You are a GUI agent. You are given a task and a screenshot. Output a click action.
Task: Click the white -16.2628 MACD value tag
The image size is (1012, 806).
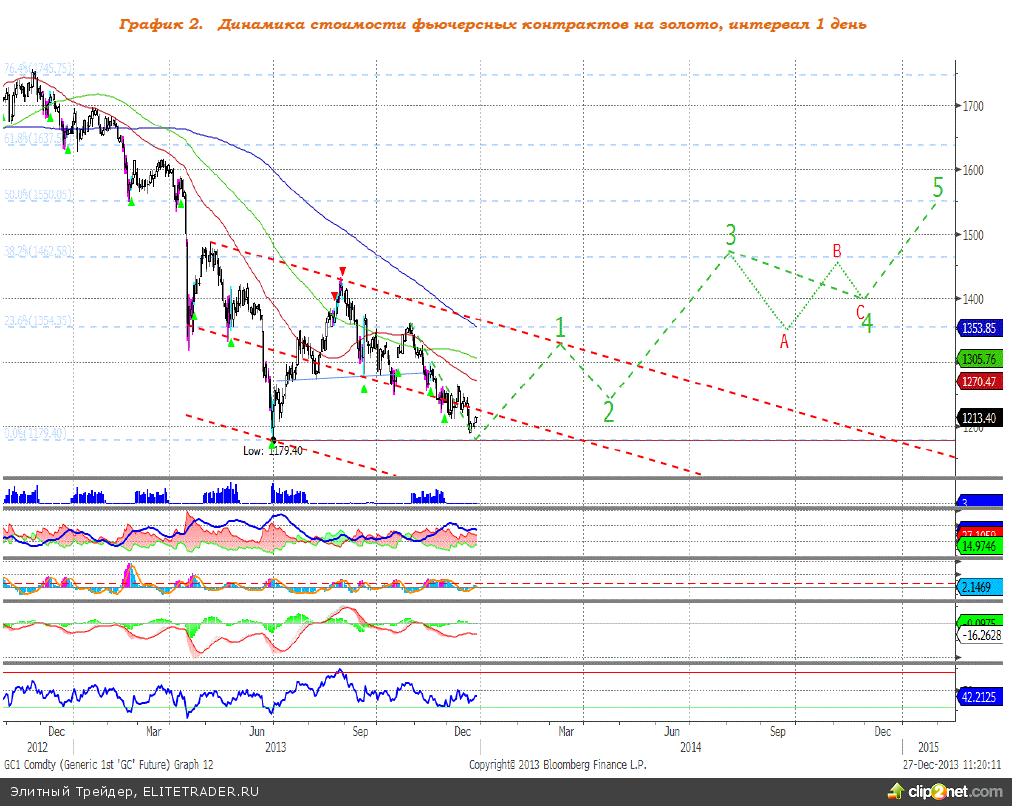tap(982, 634)
